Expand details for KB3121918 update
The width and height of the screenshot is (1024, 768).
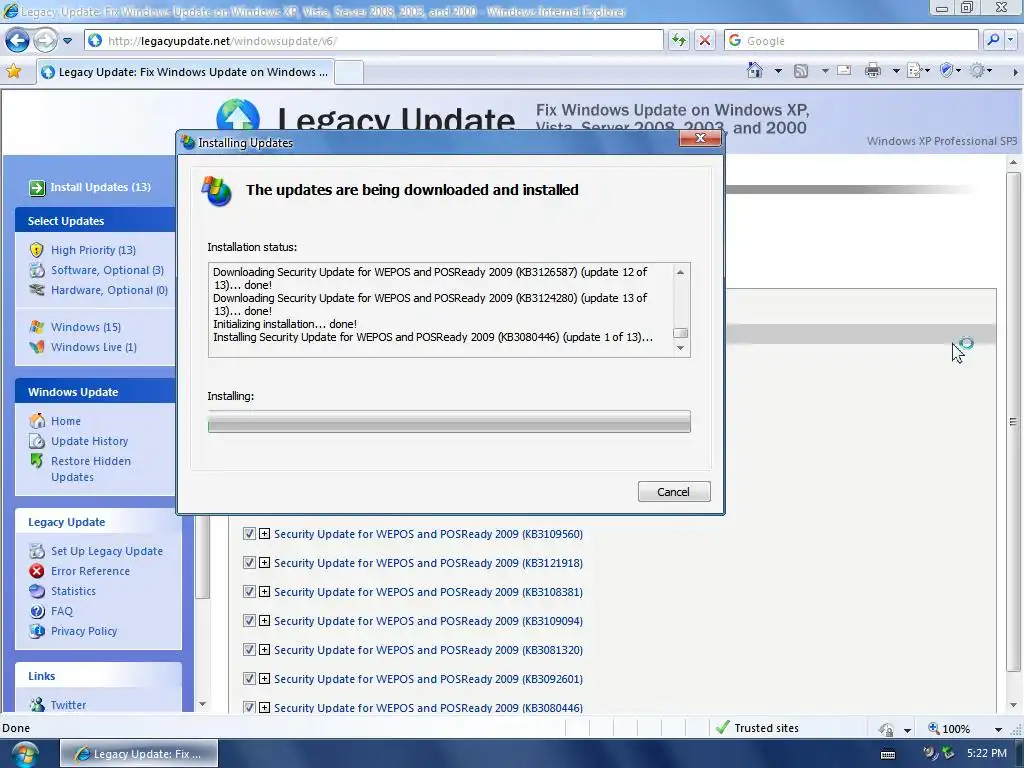pyautogui.click(x=264, y=563)
